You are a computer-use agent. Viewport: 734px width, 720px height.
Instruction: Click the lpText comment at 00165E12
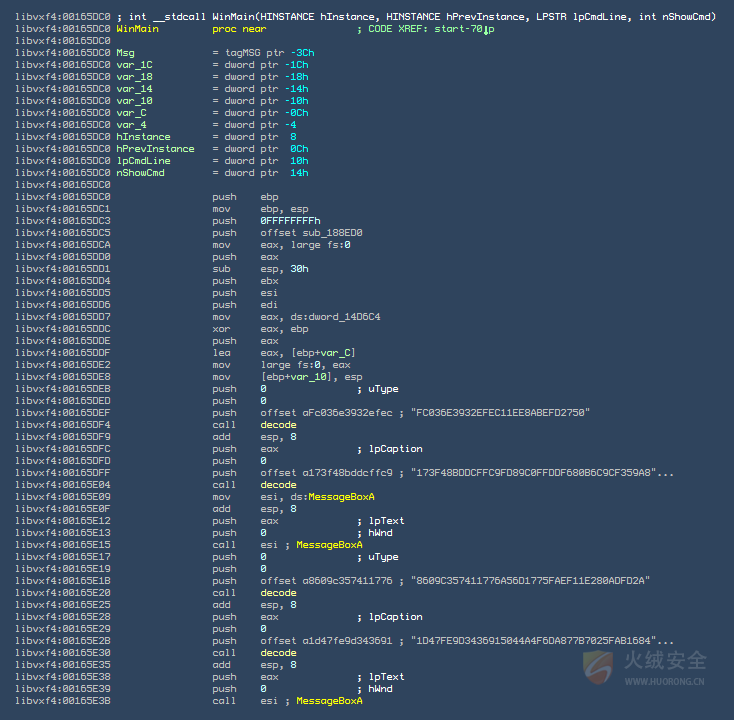click(381, 521)
